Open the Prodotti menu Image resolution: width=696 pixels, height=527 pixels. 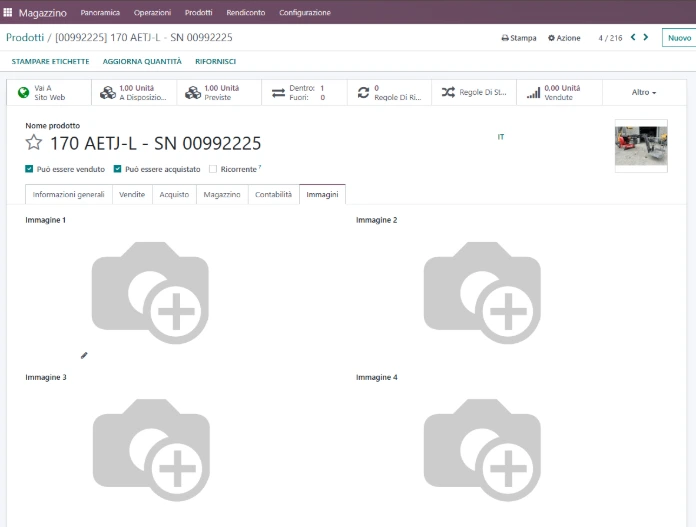coord(198,13)
